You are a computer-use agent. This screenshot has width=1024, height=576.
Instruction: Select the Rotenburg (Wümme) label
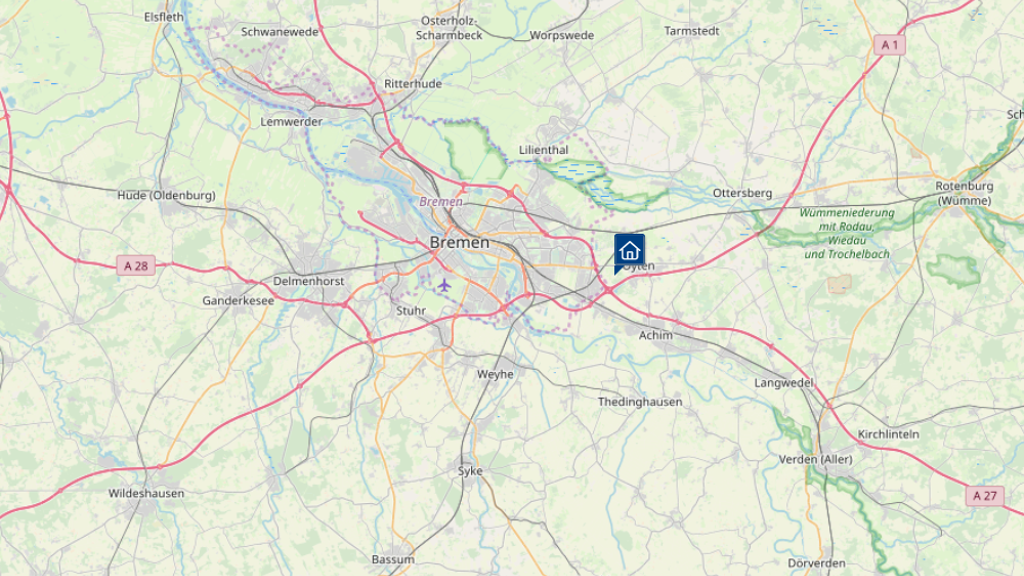965,193
